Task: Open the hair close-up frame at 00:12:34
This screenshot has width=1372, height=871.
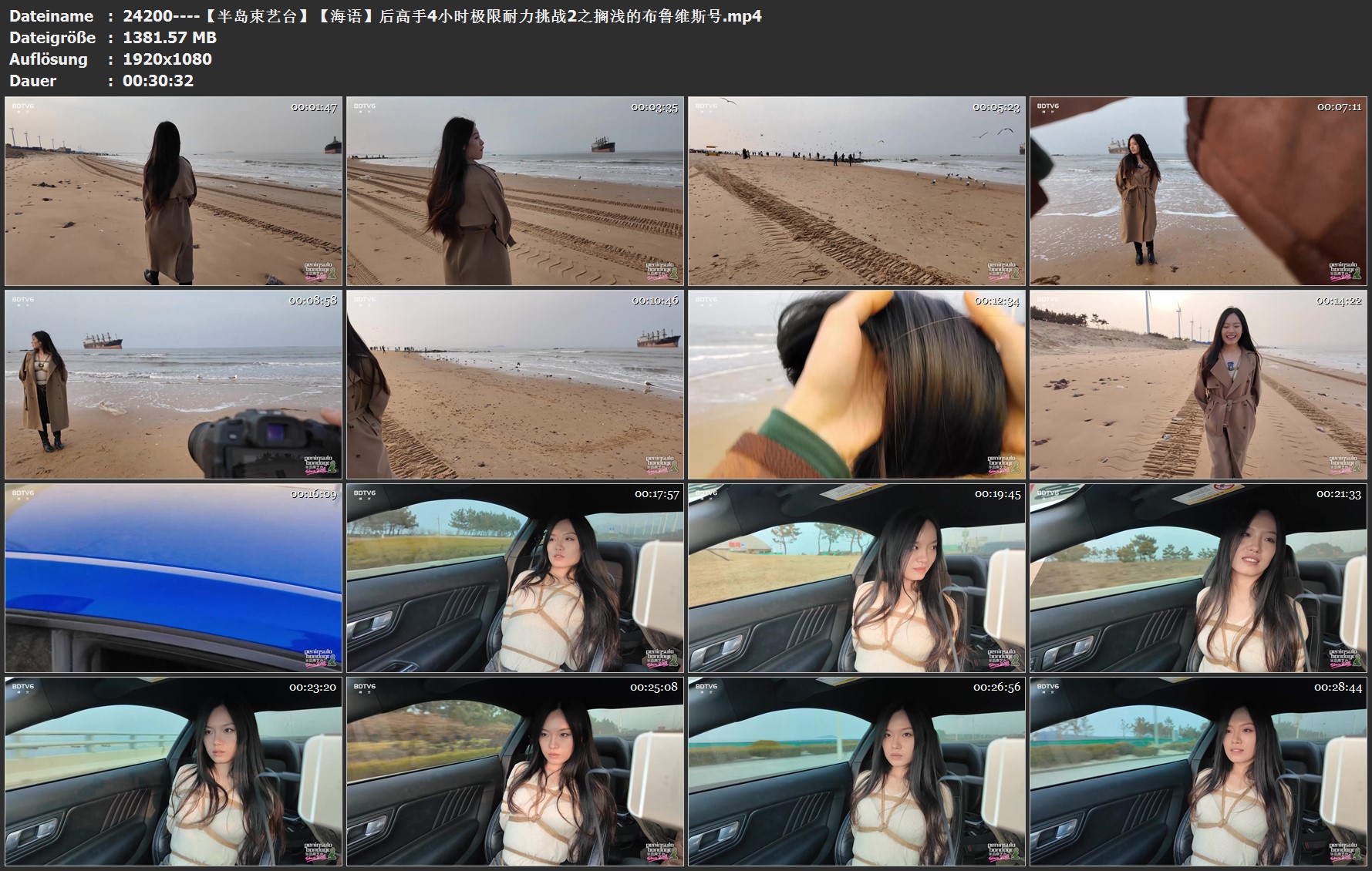Action: pos(857,385)
